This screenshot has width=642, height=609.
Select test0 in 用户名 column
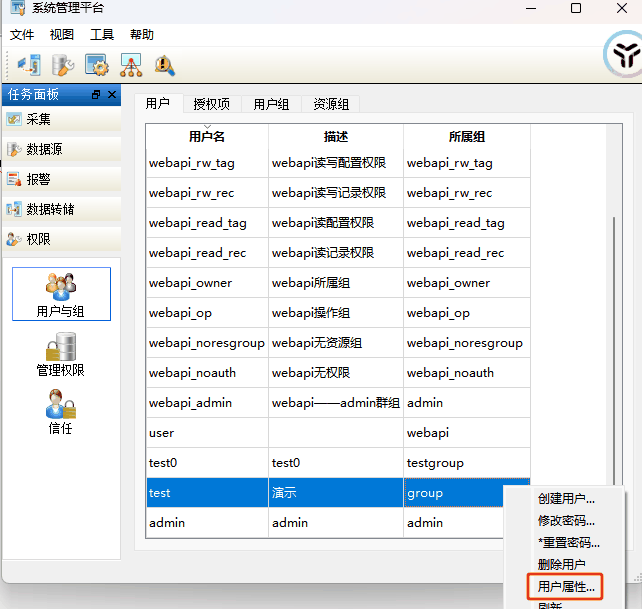click(207, 463)
